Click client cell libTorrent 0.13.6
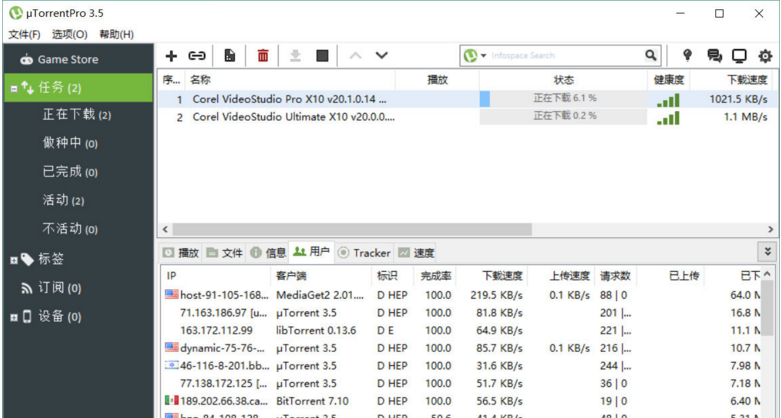This screenshot has width=781, height=418. (x=316, y=330)
